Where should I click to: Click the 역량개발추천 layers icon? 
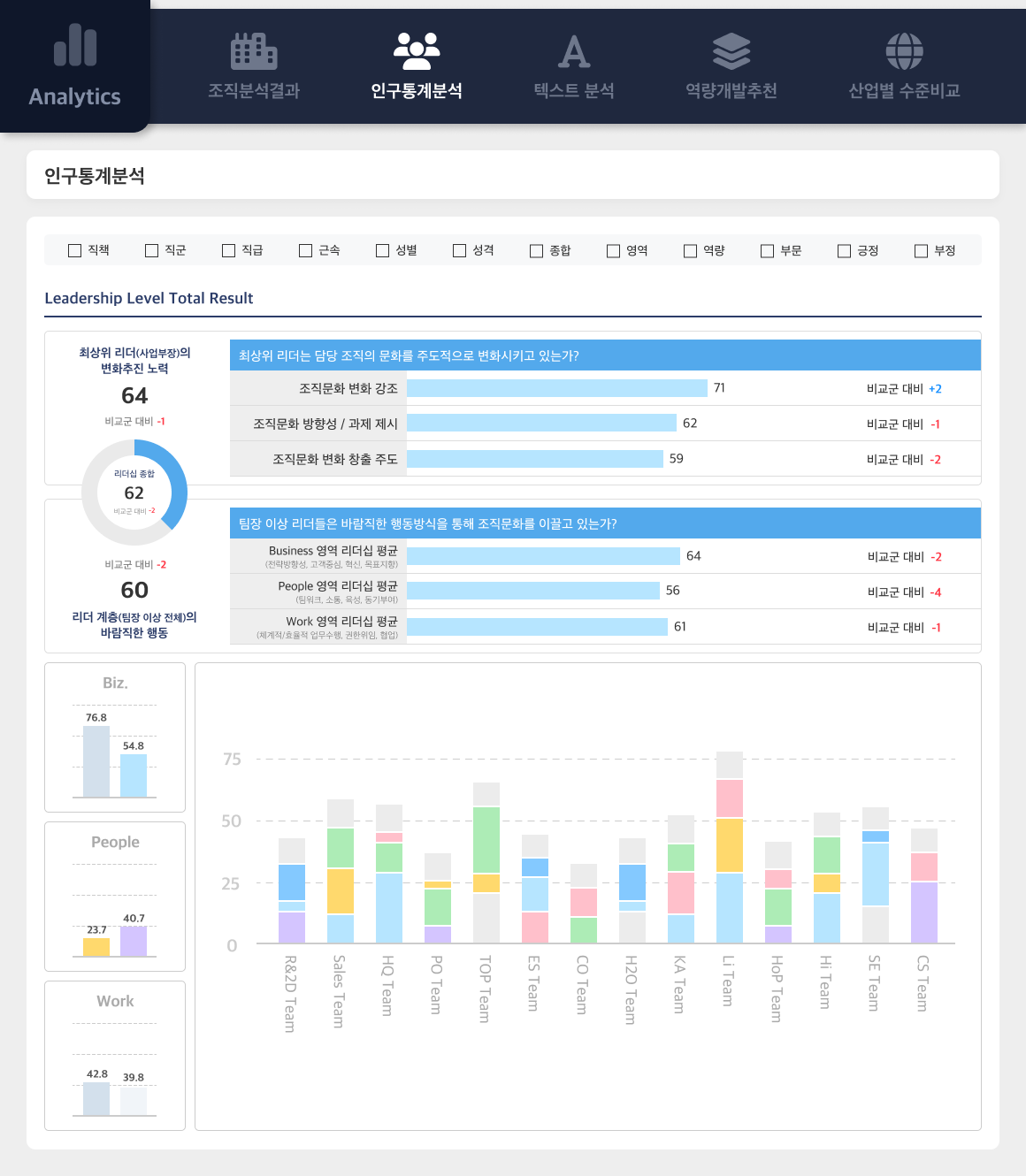[x=730, y=53]
